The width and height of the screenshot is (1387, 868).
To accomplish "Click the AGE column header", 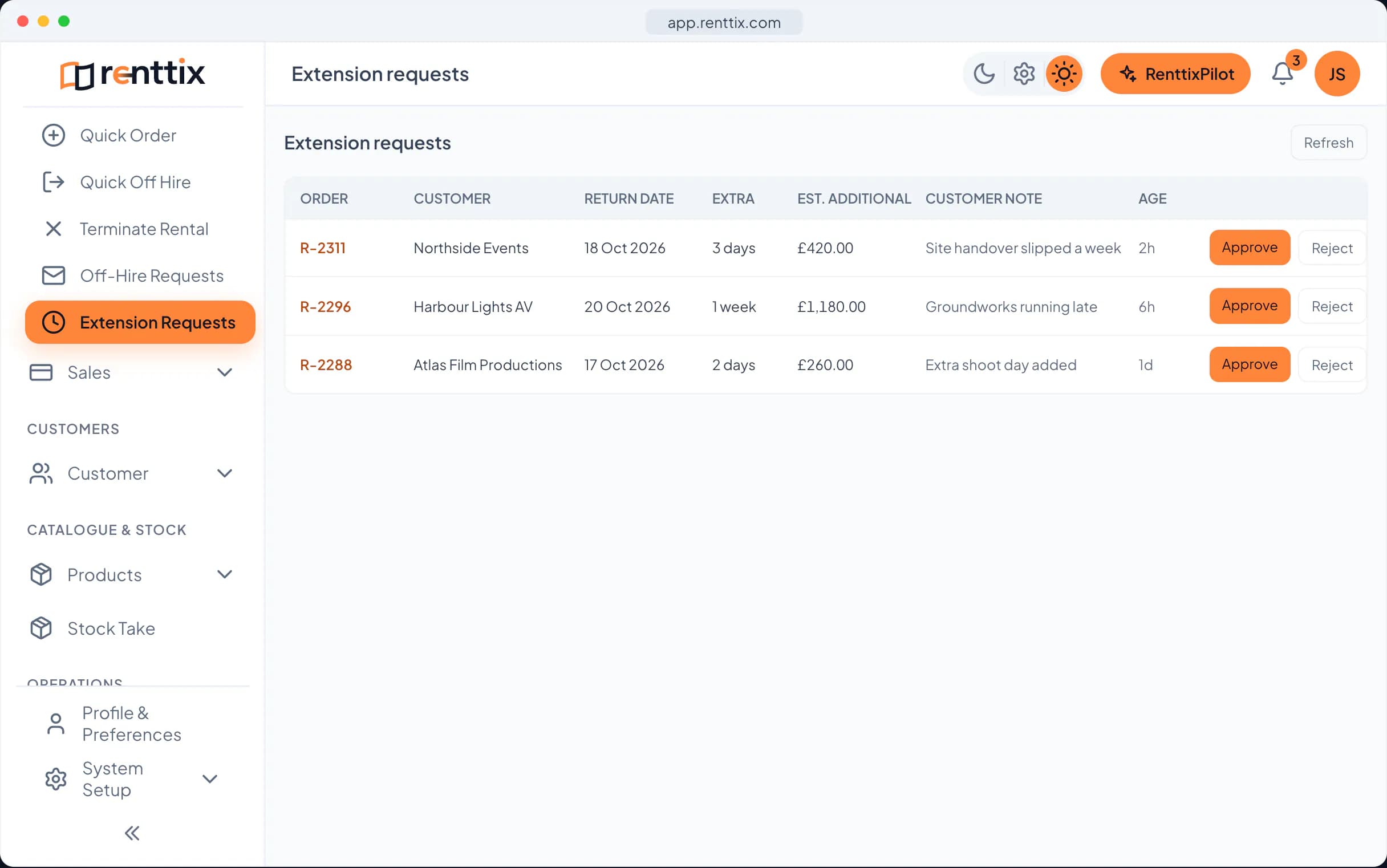I will click(x=1152, y=198).
